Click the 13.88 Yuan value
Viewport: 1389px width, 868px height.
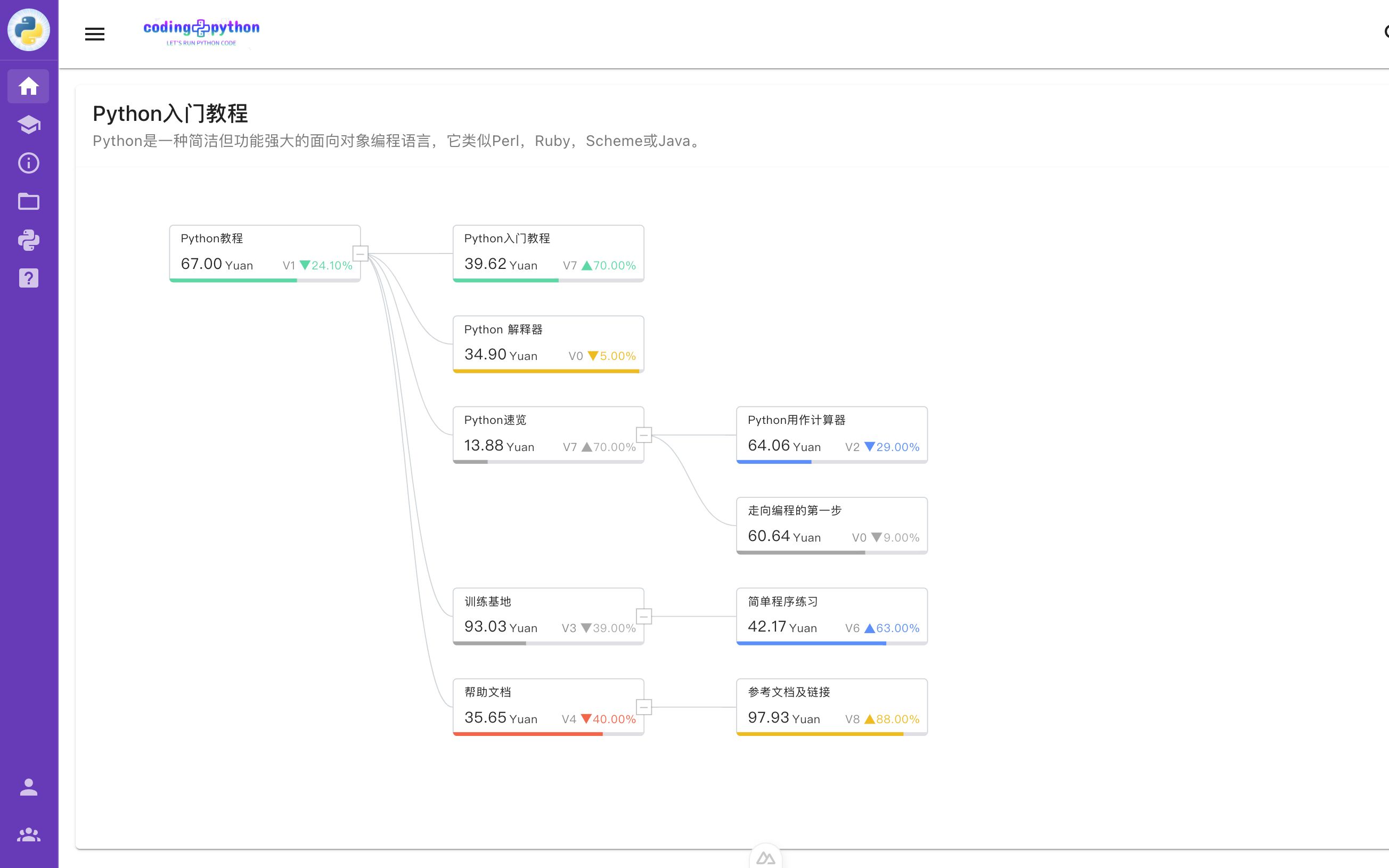tap(500, 446)
